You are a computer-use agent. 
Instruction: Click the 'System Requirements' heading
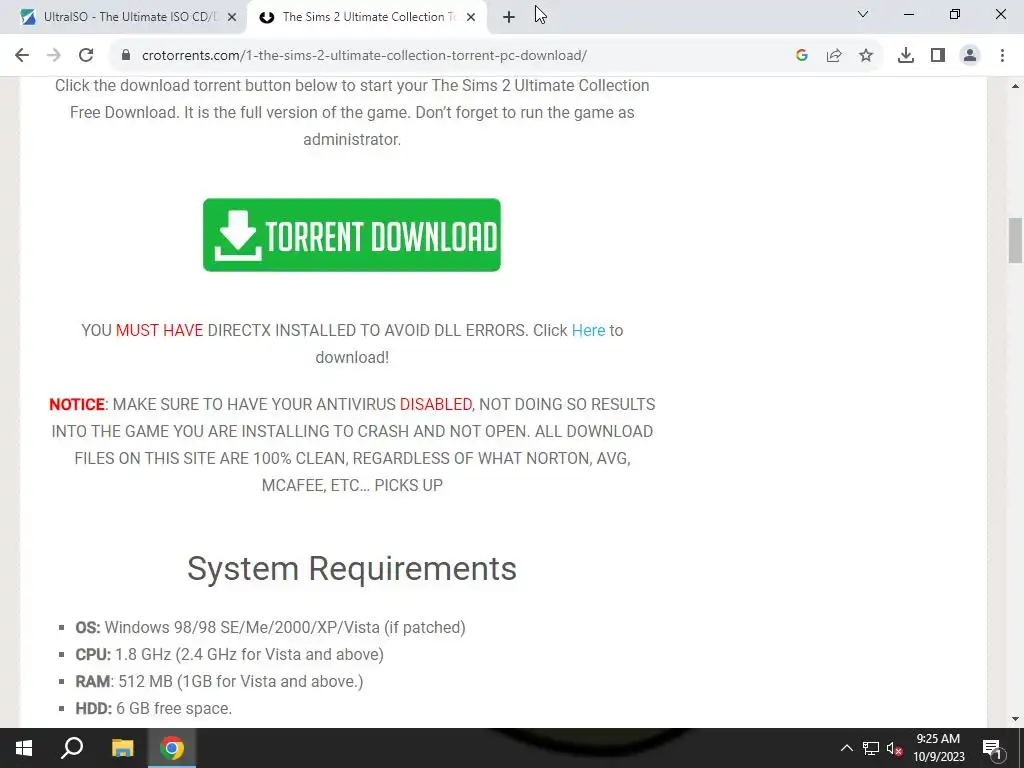pos(352,568)
